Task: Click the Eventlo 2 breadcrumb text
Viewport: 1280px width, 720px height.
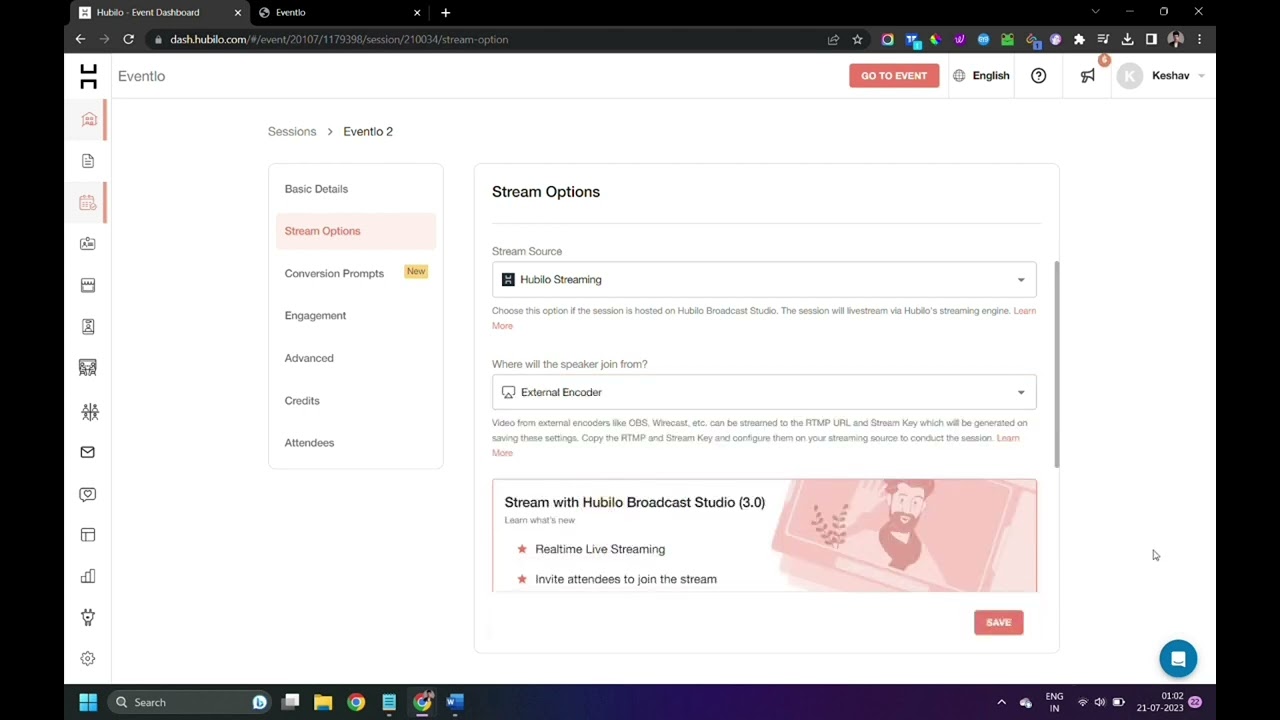Action: pyautogui.click(x=368, y=132)
